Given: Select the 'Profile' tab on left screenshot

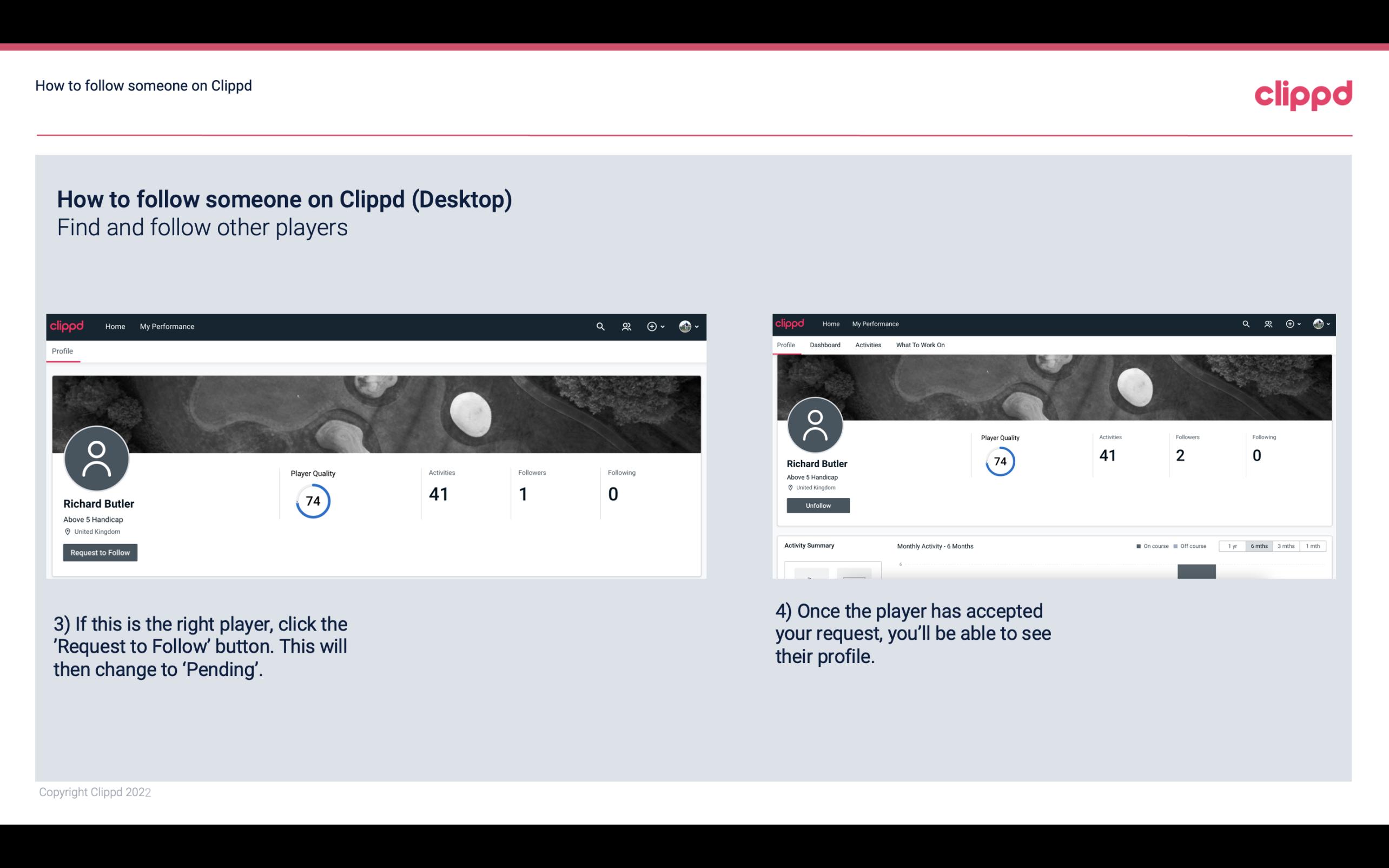Looking at the screenshot, I should click(62, 351).
